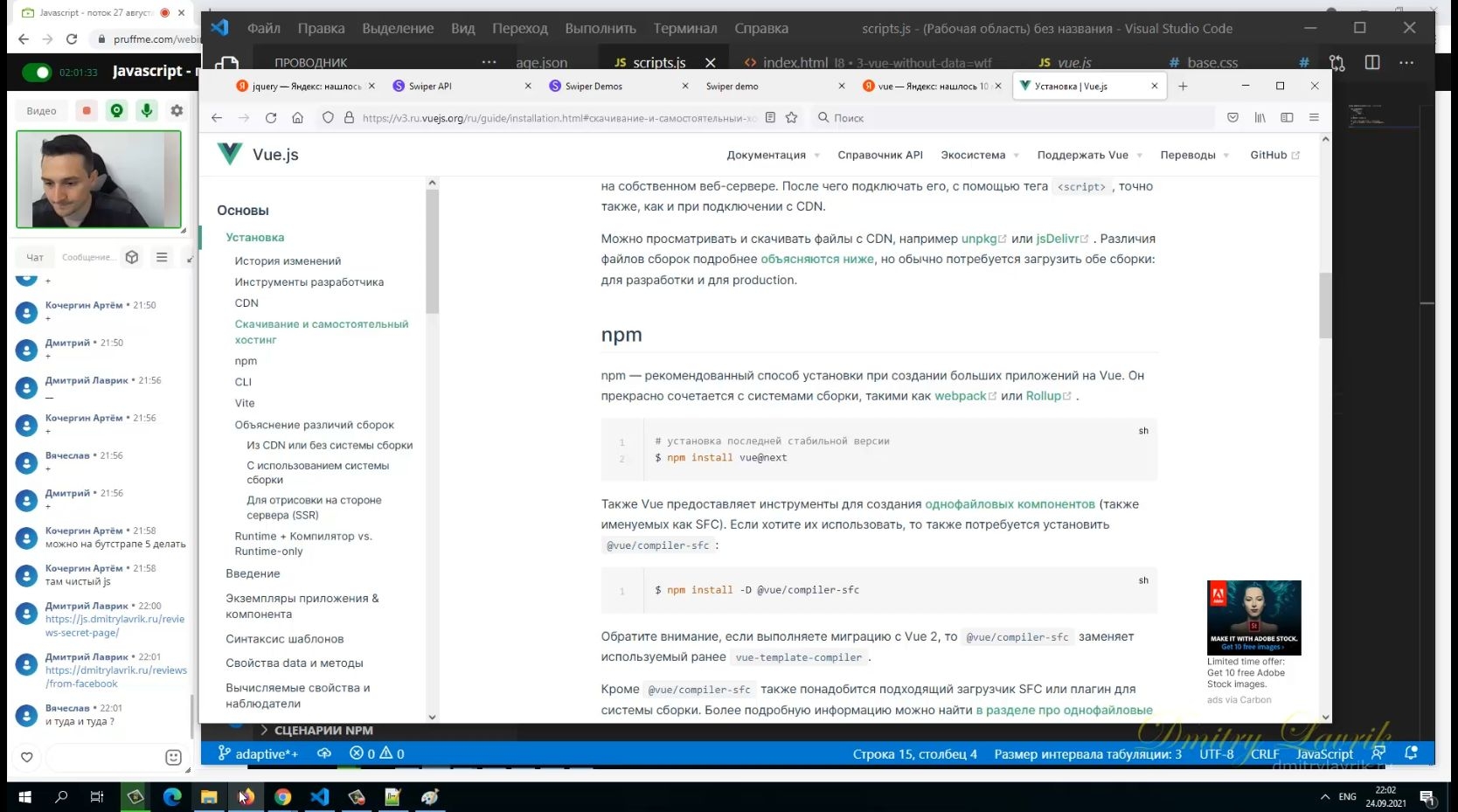Click the Adobe Stock ad thumbnail

click(x=1253, y=617)
